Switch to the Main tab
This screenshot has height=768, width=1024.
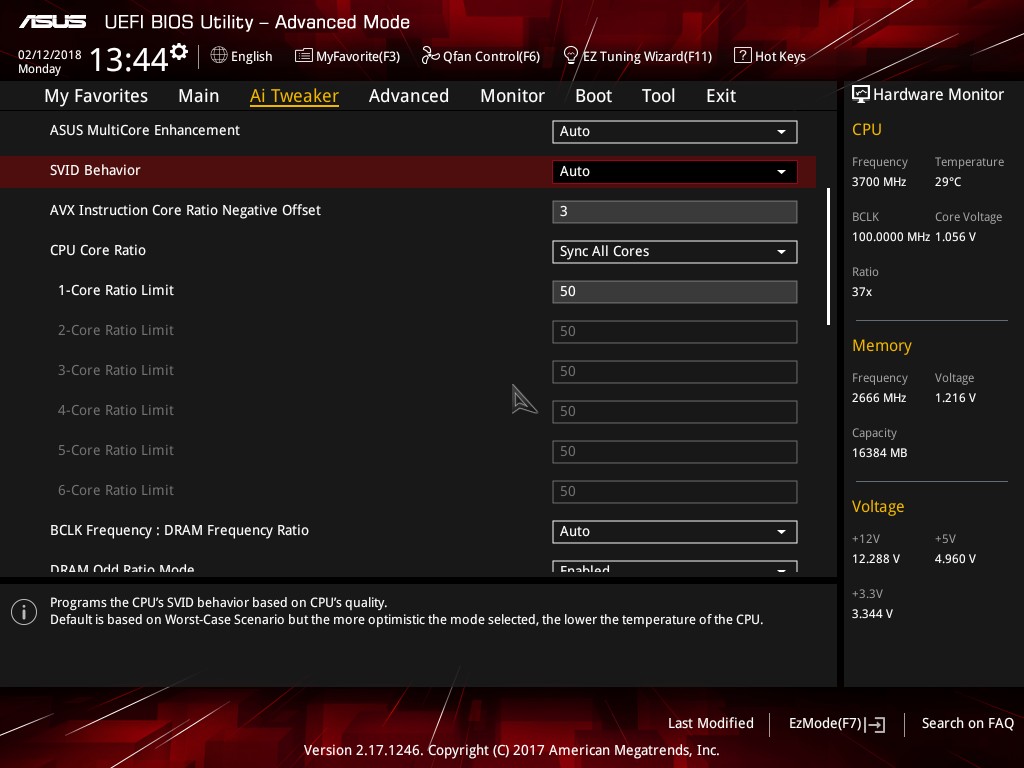tap(199, 96)
